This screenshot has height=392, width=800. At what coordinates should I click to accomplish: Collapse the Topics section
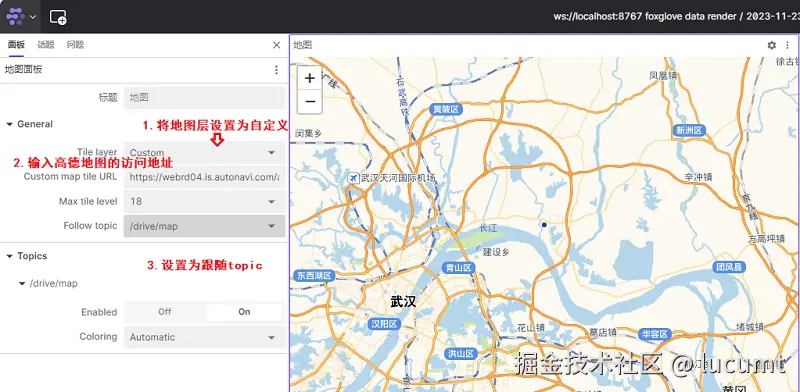[x=10, y=256]
